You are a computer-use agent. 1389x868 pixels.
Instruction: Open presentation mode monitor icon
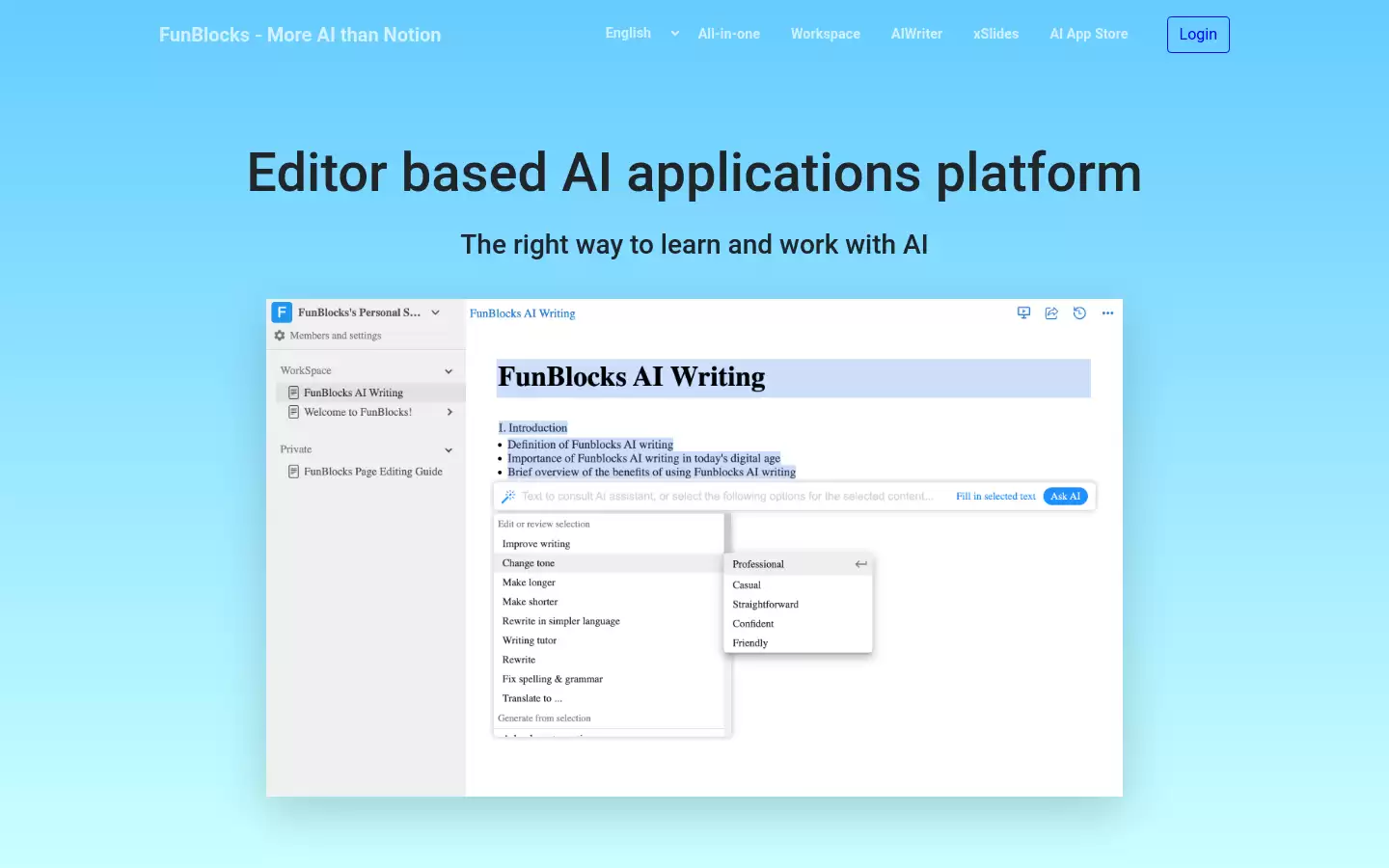click(1023, 312)
